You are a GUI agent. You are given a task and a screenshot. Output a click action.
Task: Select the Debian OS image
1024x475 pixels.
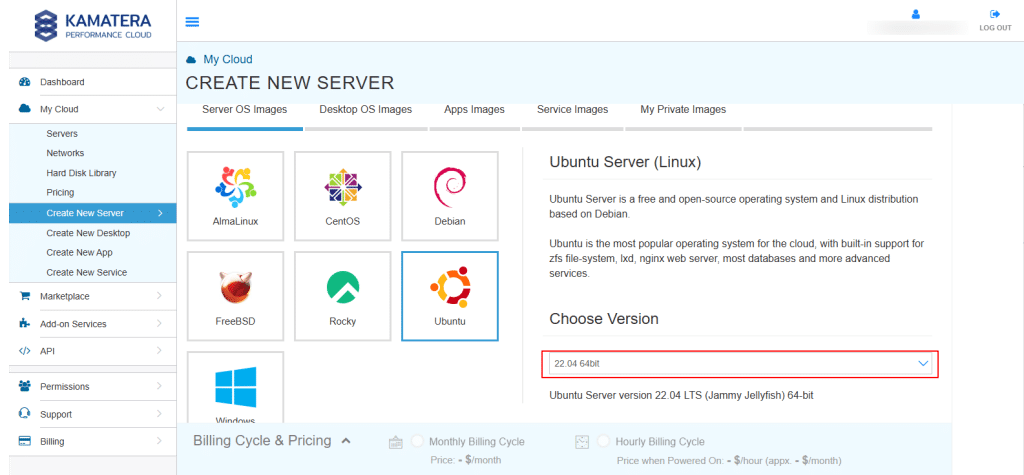tap(449, 196)
